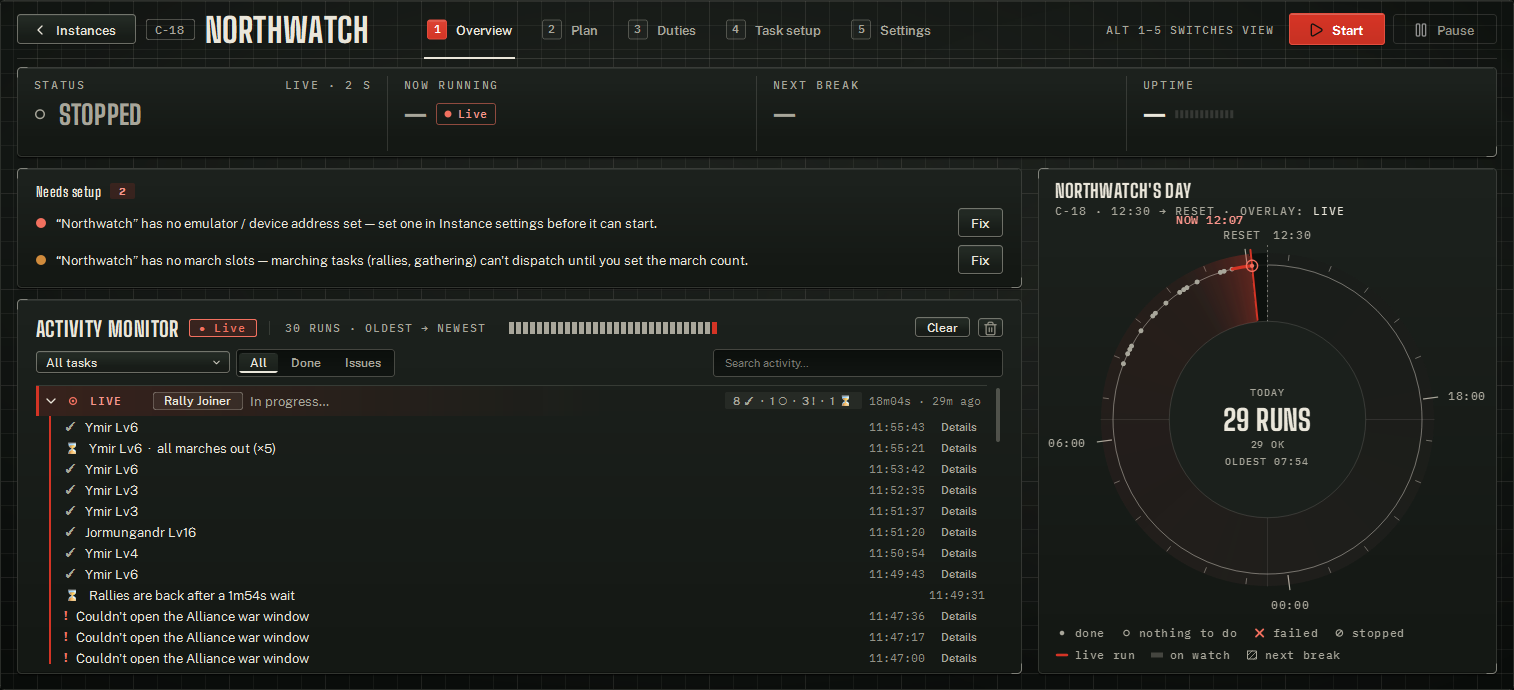Filter activity by Issues
Viewport: 1514px width, 690px height.
(363, 363)
